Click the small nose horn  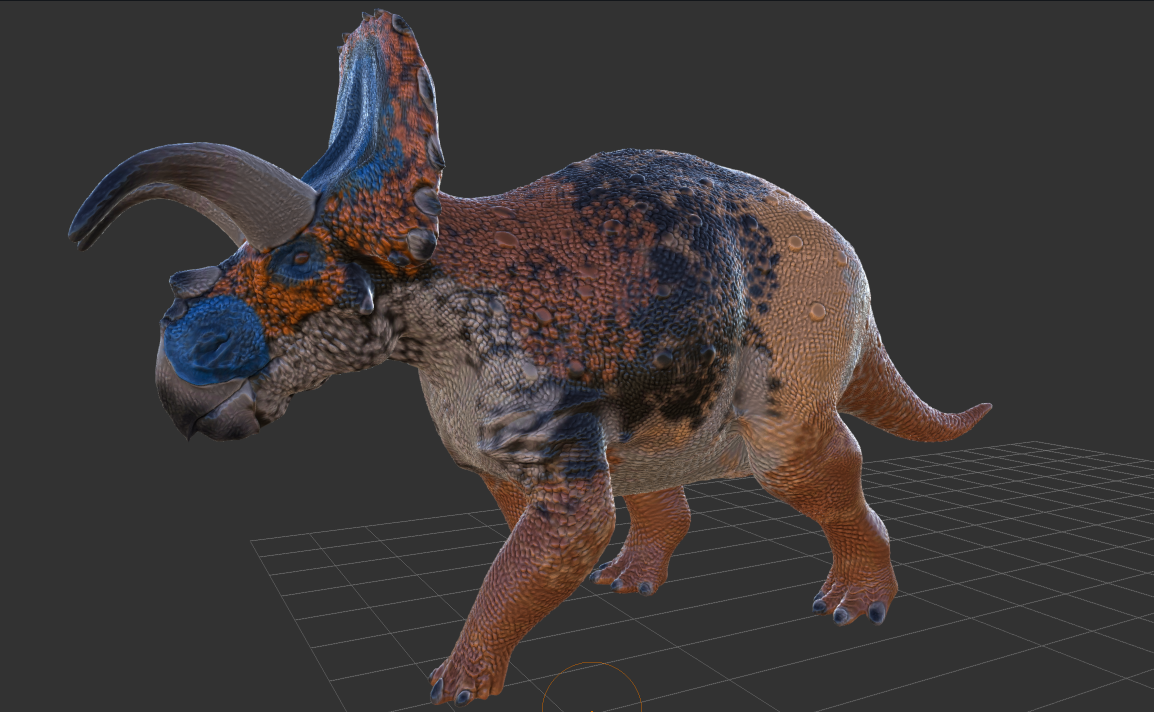(194, 282)
